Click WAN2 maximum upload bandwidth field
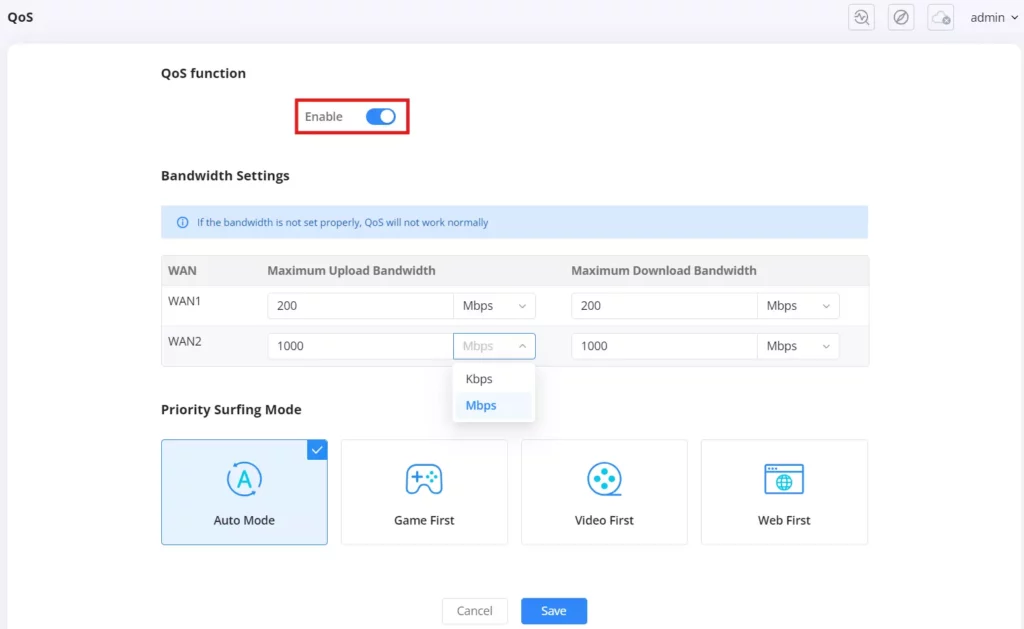Viewport: 1024px width, 629px height. pos(360,346)
